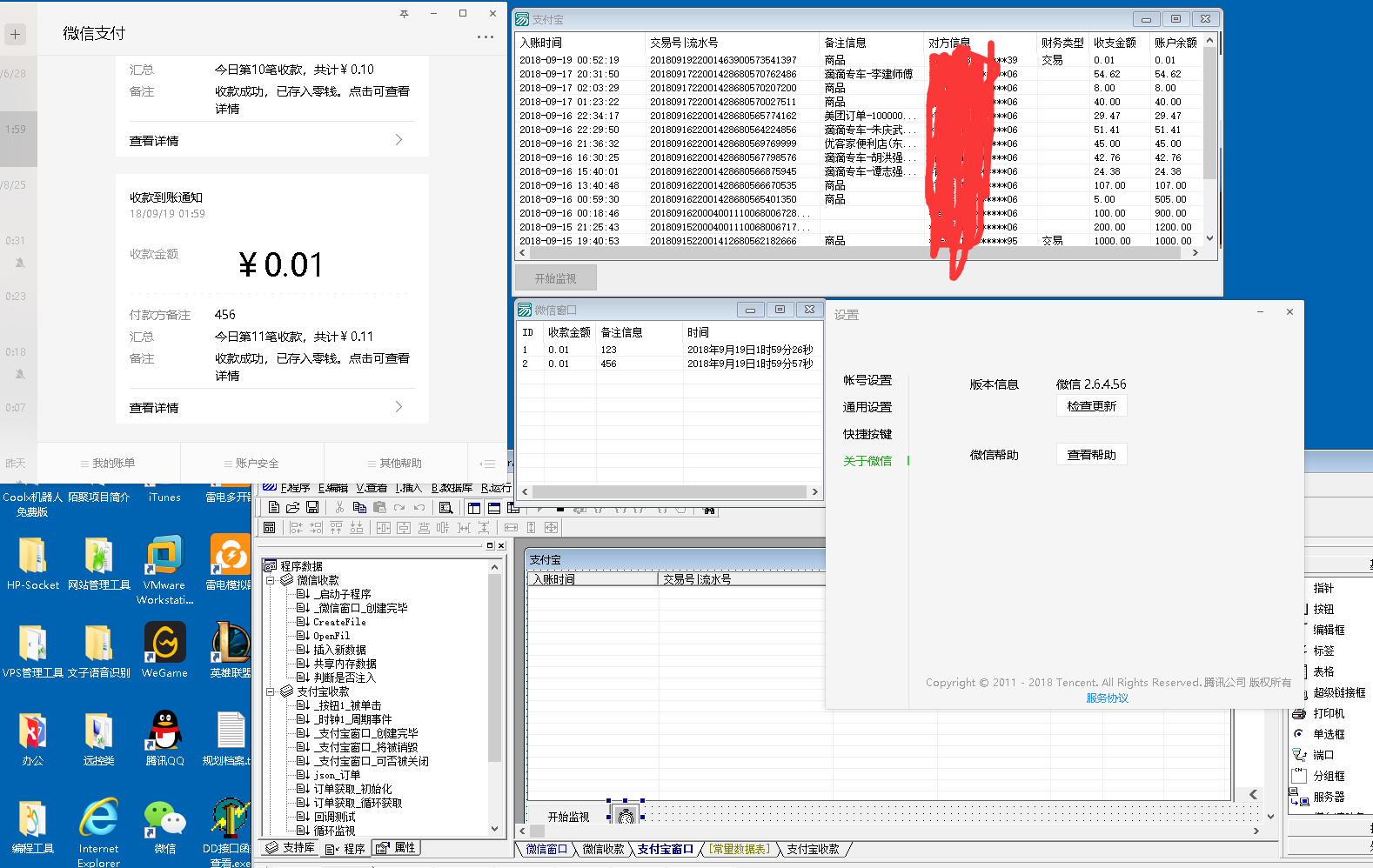Switch to the 支持库 panel tab
Image resolution: width=1373 pixels, height=868 pixels.
pyautogui.click(x=291, y=848)
